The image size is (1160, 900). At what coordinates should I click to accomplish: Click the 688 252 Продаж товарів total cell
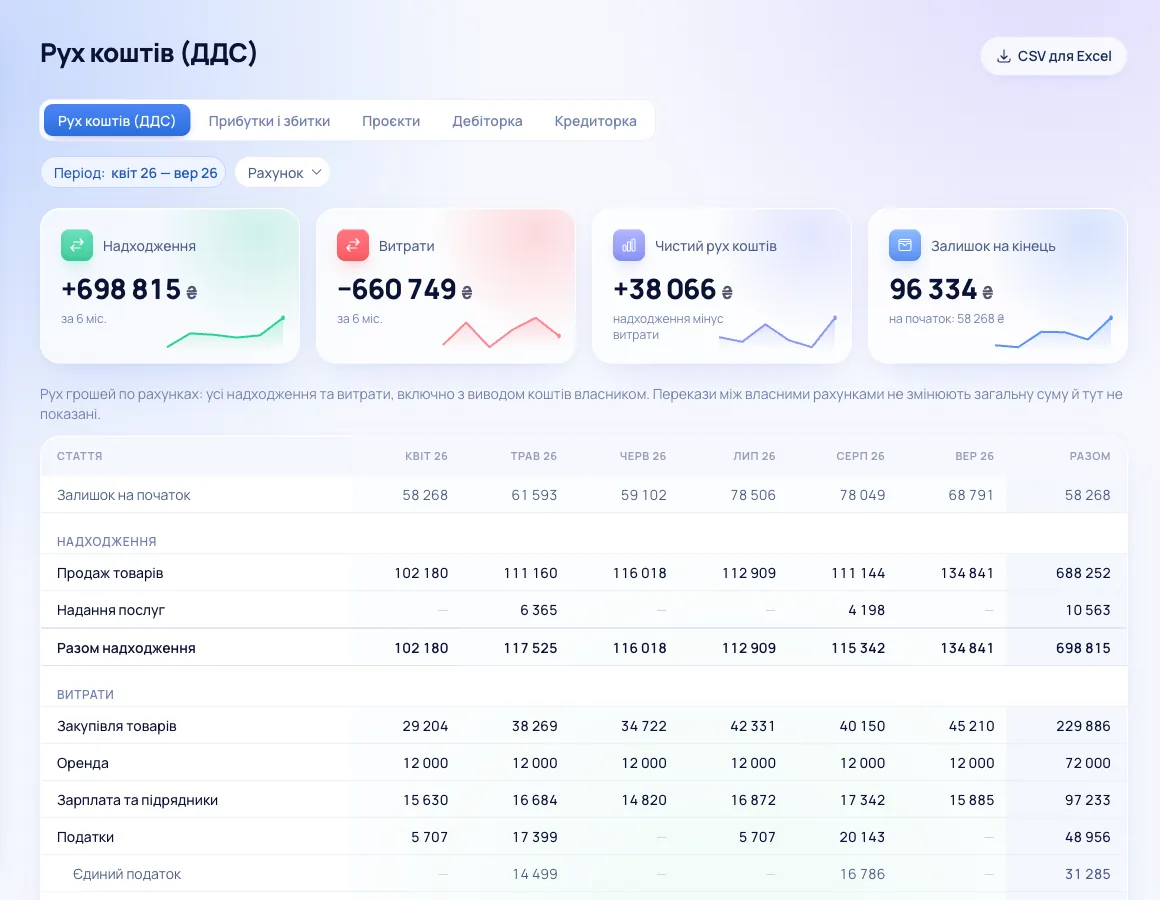(1083, 573)
